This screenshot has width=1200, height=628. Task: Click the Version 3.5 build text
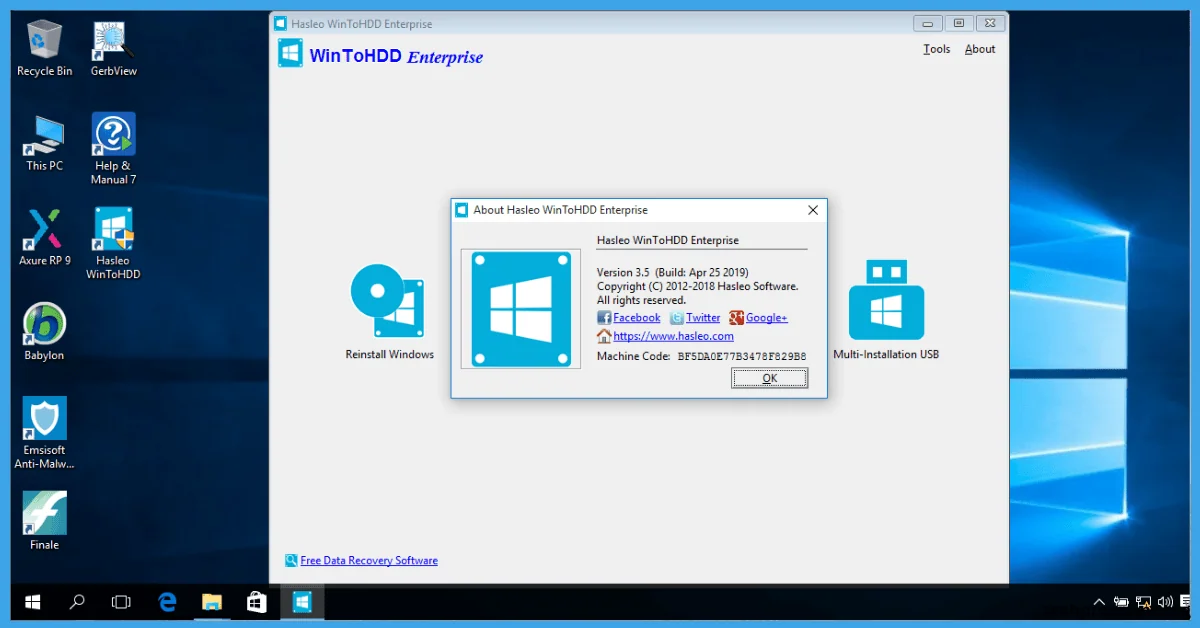tap(672, 272)
